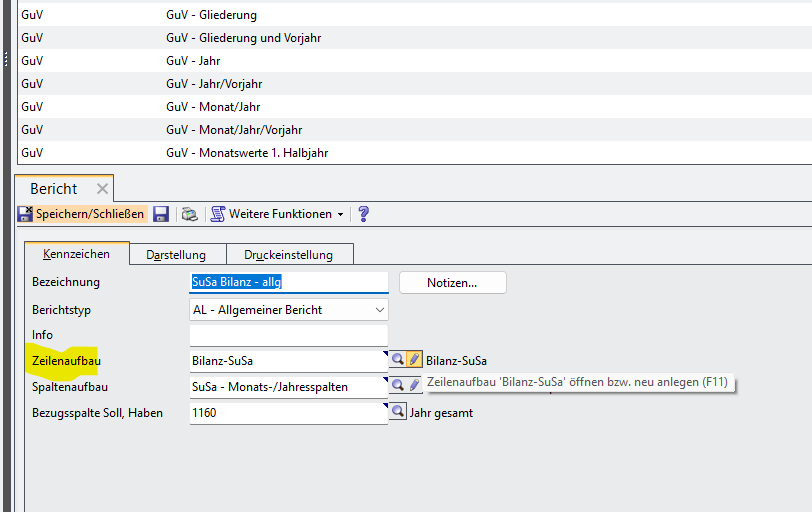Click the Speichern/Schließen toolbar button

point(82,214)
